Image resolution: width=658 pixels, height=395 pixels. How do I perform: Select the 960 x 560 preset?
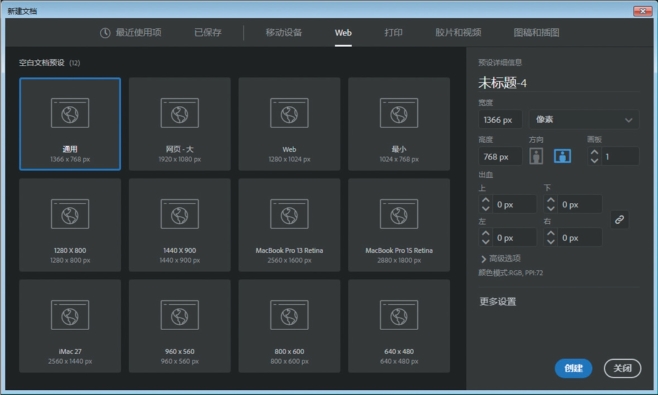pyautogui.click(x=180, y=326)
